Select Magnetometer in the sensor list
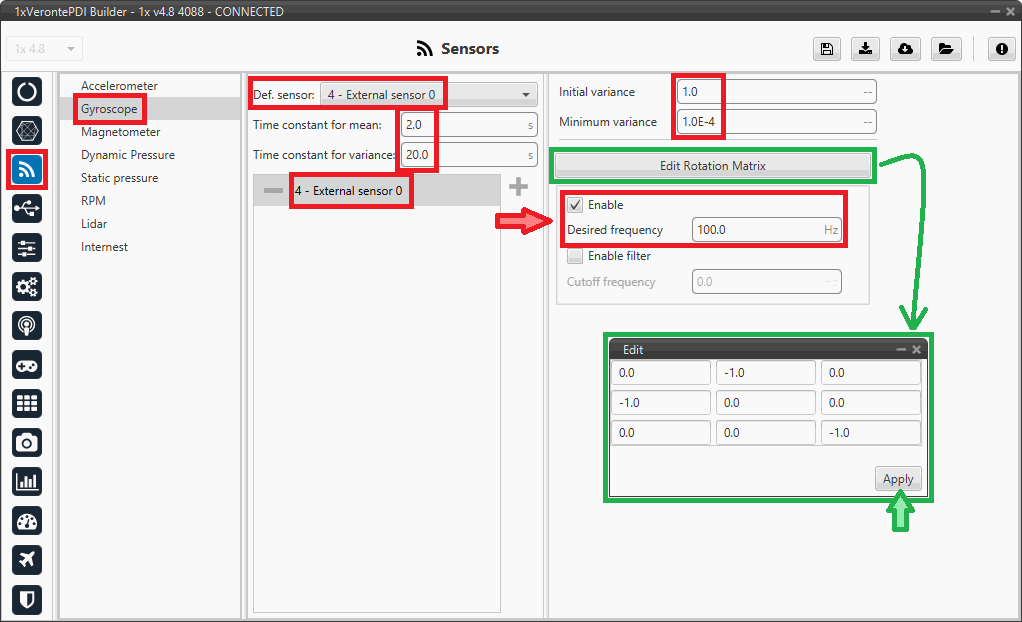This screenshot has width=1022, height=622. click(120, 132)
